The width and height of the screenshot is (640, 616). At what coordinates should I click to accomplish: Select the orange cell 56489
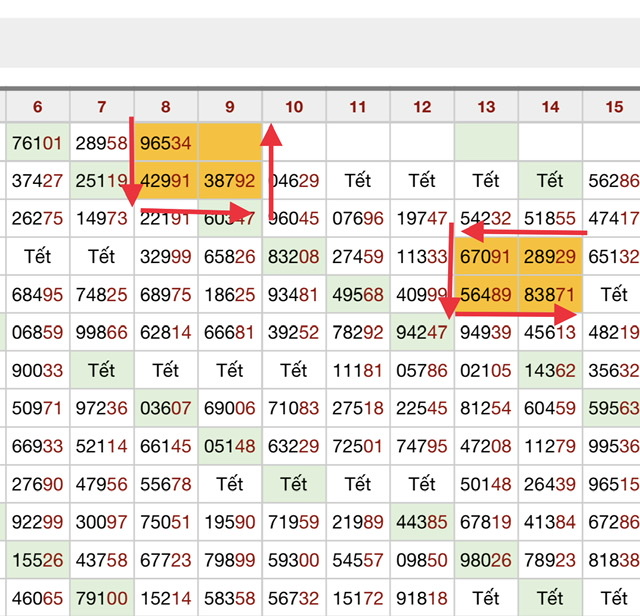pos(486,295)
